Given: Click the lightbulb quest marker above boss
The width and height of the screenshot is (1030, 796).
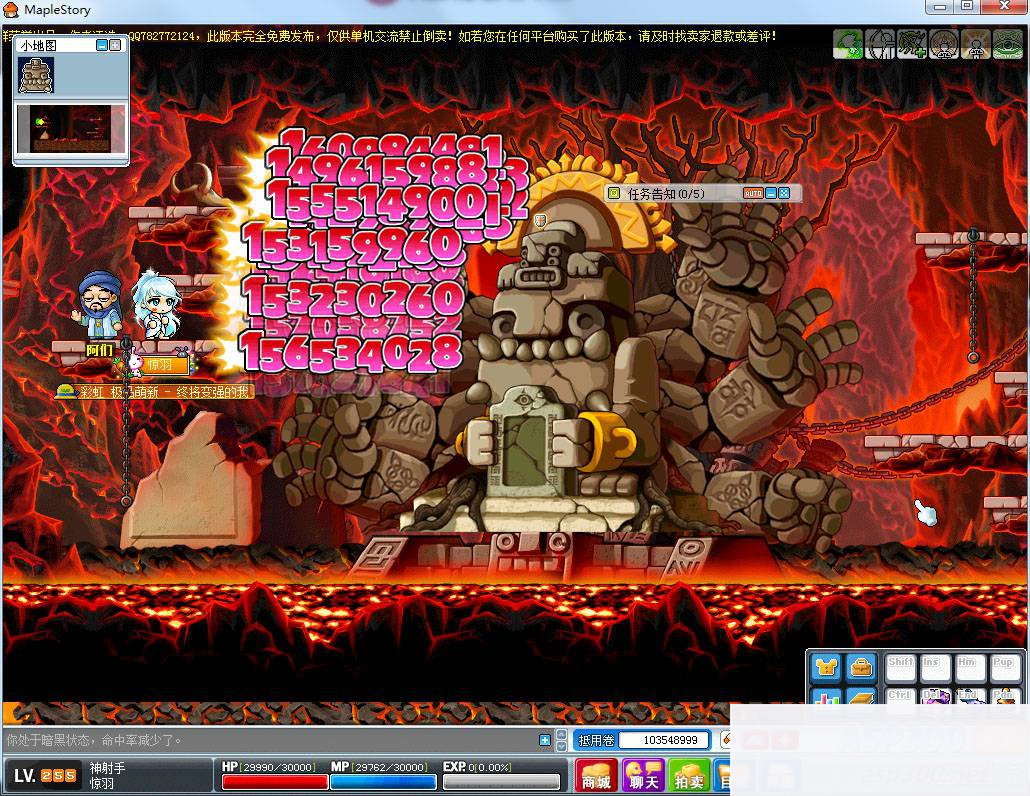Looking at the screenshot, I should tap(540, 220).
